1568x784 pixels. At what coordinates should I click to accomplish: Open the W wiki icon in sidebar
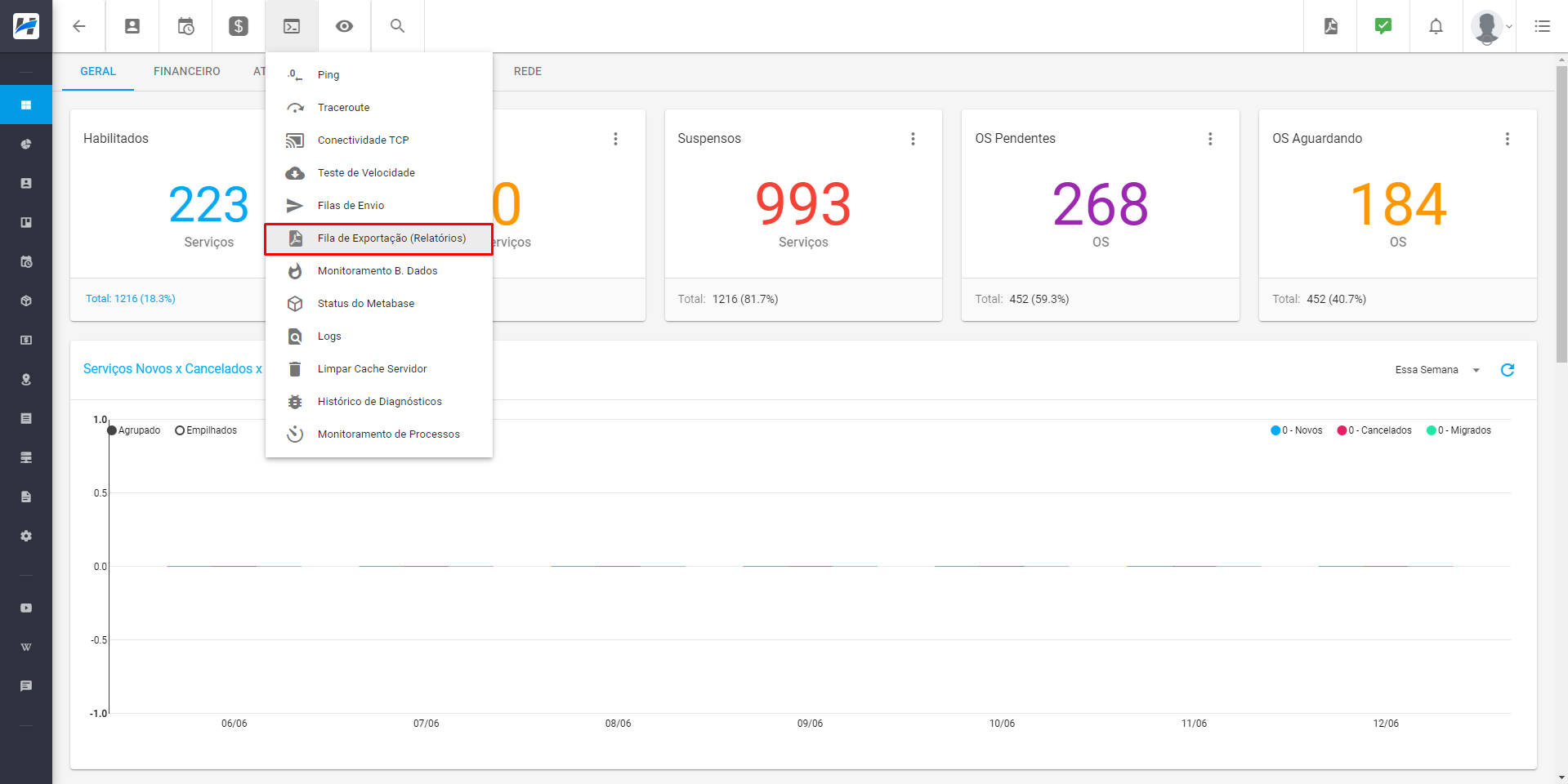pos(26,648)
